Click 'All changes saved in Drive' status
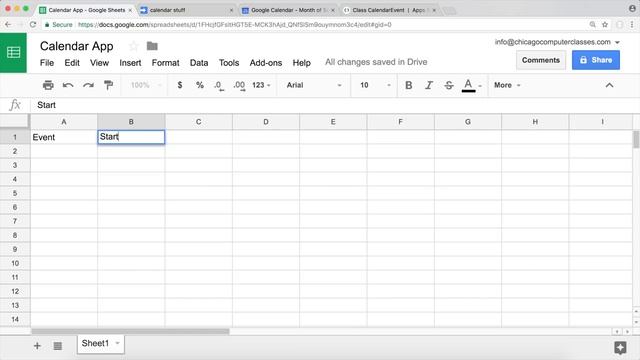This screenshot has height=360, width=640. [x=376, y=62]
